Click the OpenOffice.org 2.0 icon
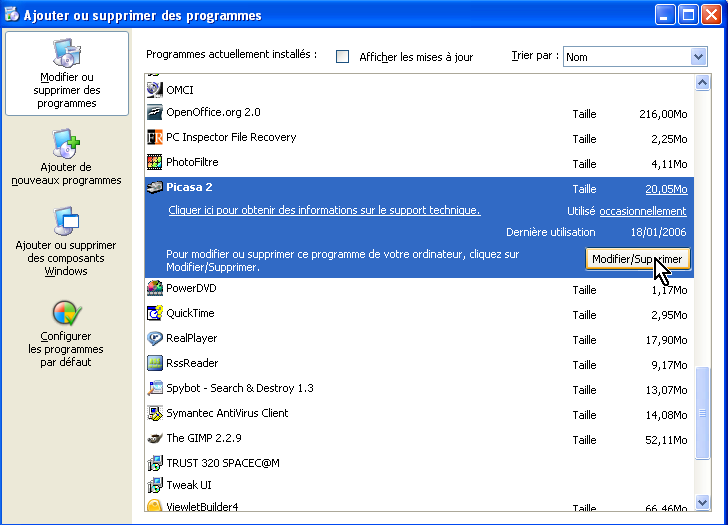Screen dimensions: 728x525 [x=155, y=112]
